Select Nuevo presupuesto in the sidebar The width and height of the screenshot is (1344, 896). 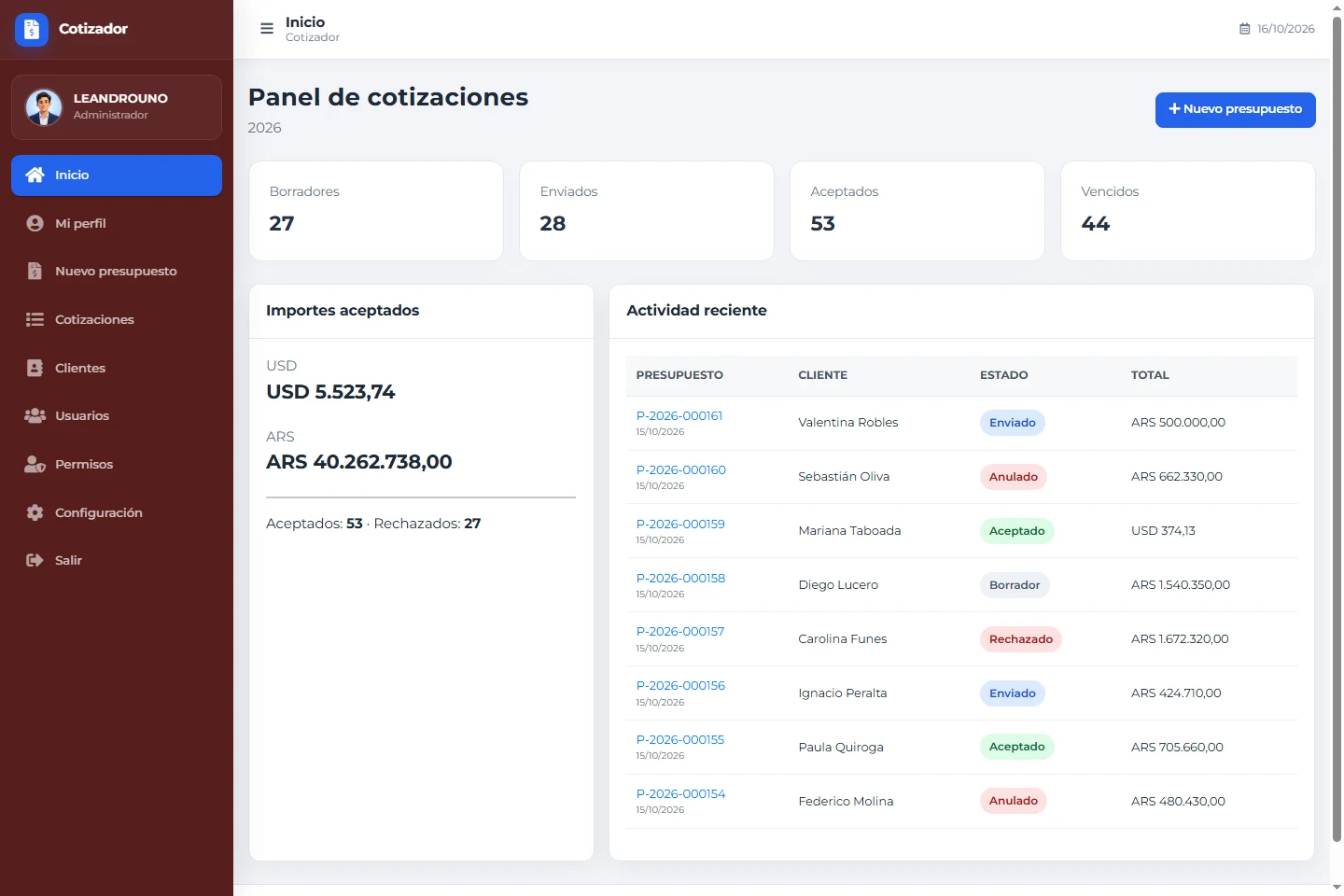pyautogui.click(x=117, y=272)
